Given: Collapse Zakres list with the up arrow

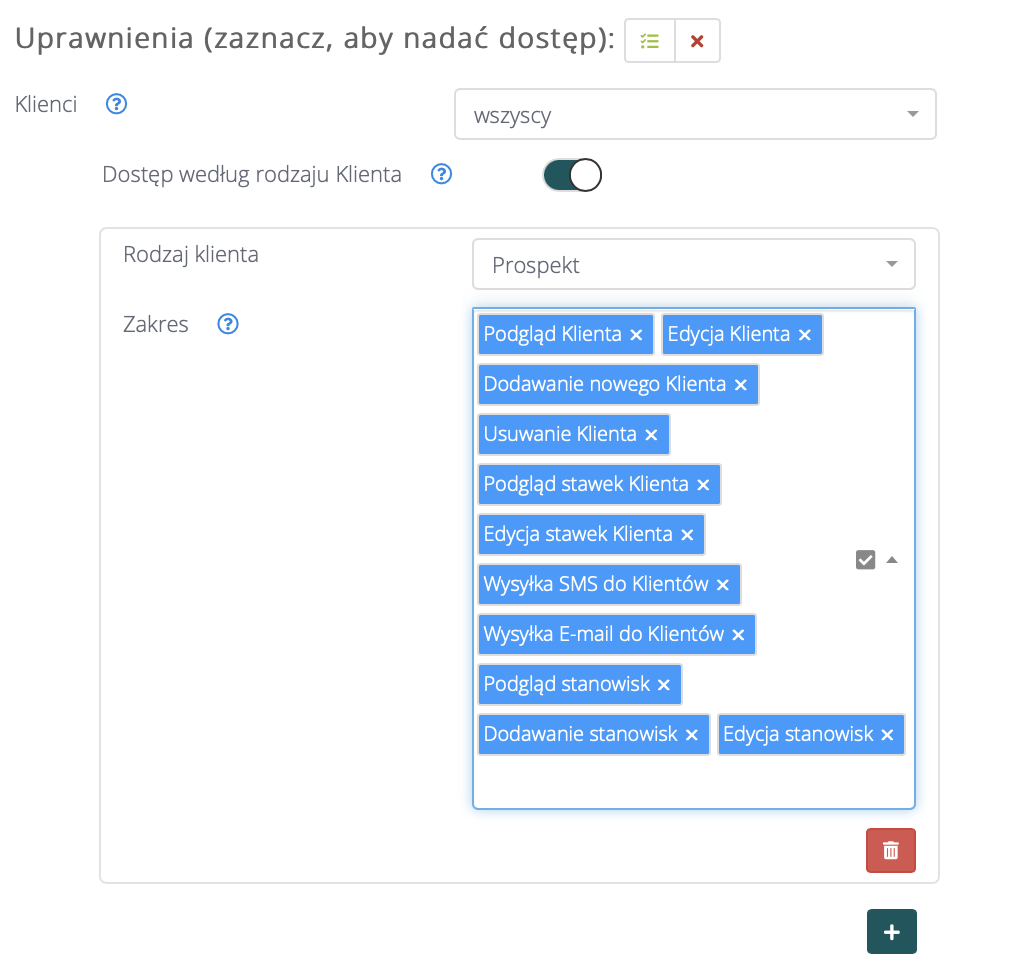Looking at the screenshot, I should tap(892, 560).
